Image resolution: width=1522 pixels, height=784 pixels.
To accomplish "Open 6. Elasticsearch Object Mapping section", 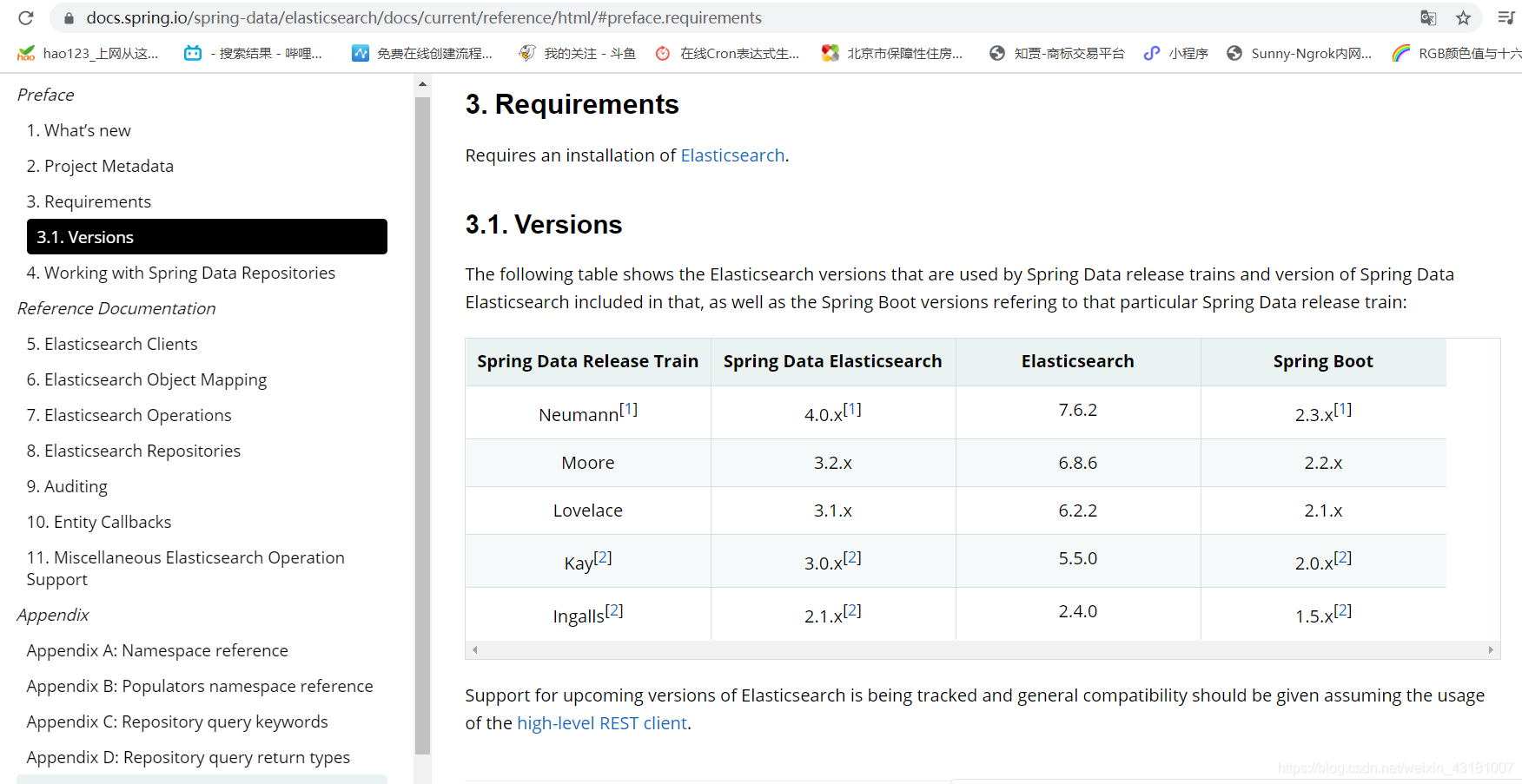I will (x=147, y=379).
